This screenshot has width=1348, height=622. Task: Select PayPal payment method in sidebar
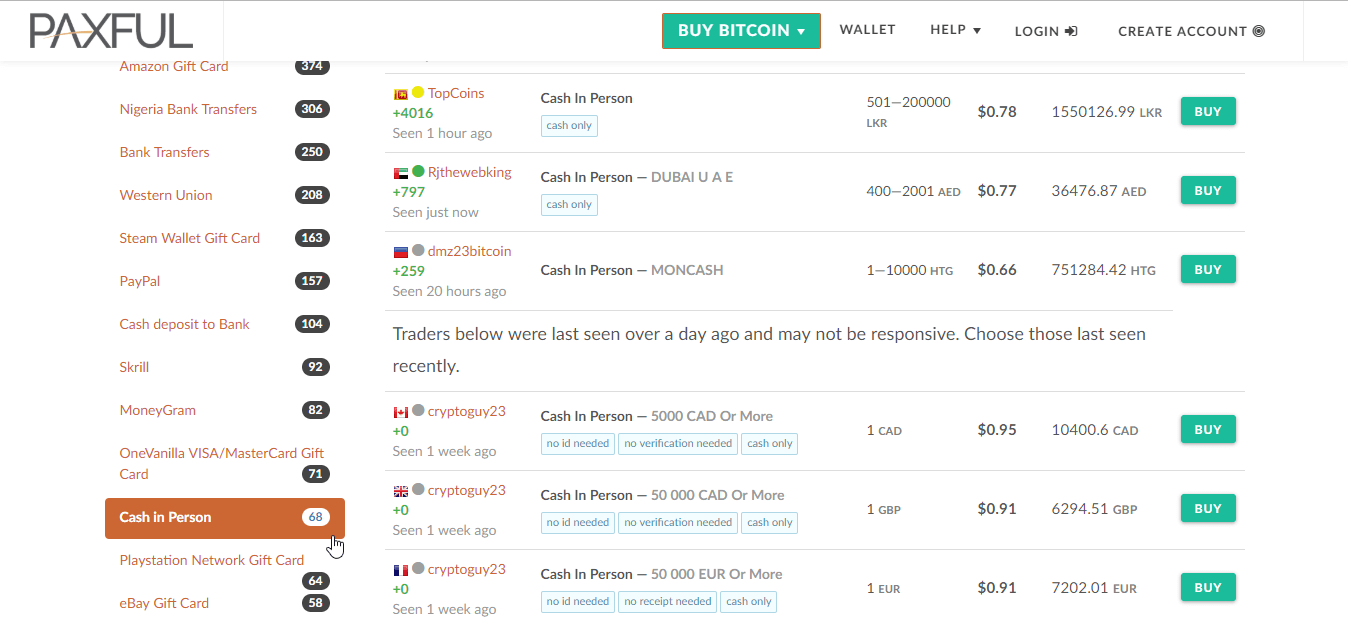(140, 281)
